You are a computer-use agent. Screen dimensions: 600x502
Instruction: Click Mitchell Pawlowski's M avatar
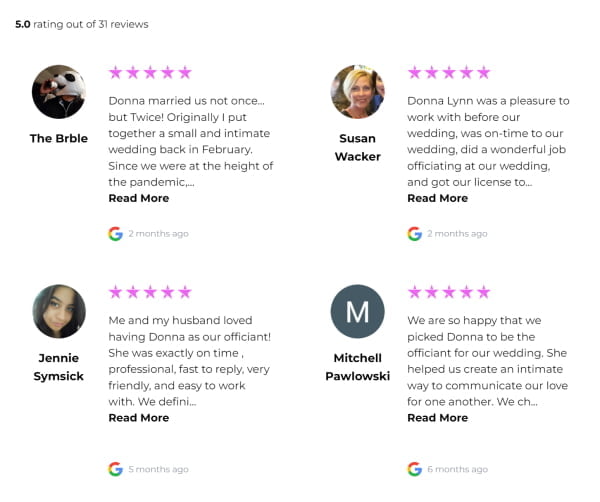click(358, 311)
